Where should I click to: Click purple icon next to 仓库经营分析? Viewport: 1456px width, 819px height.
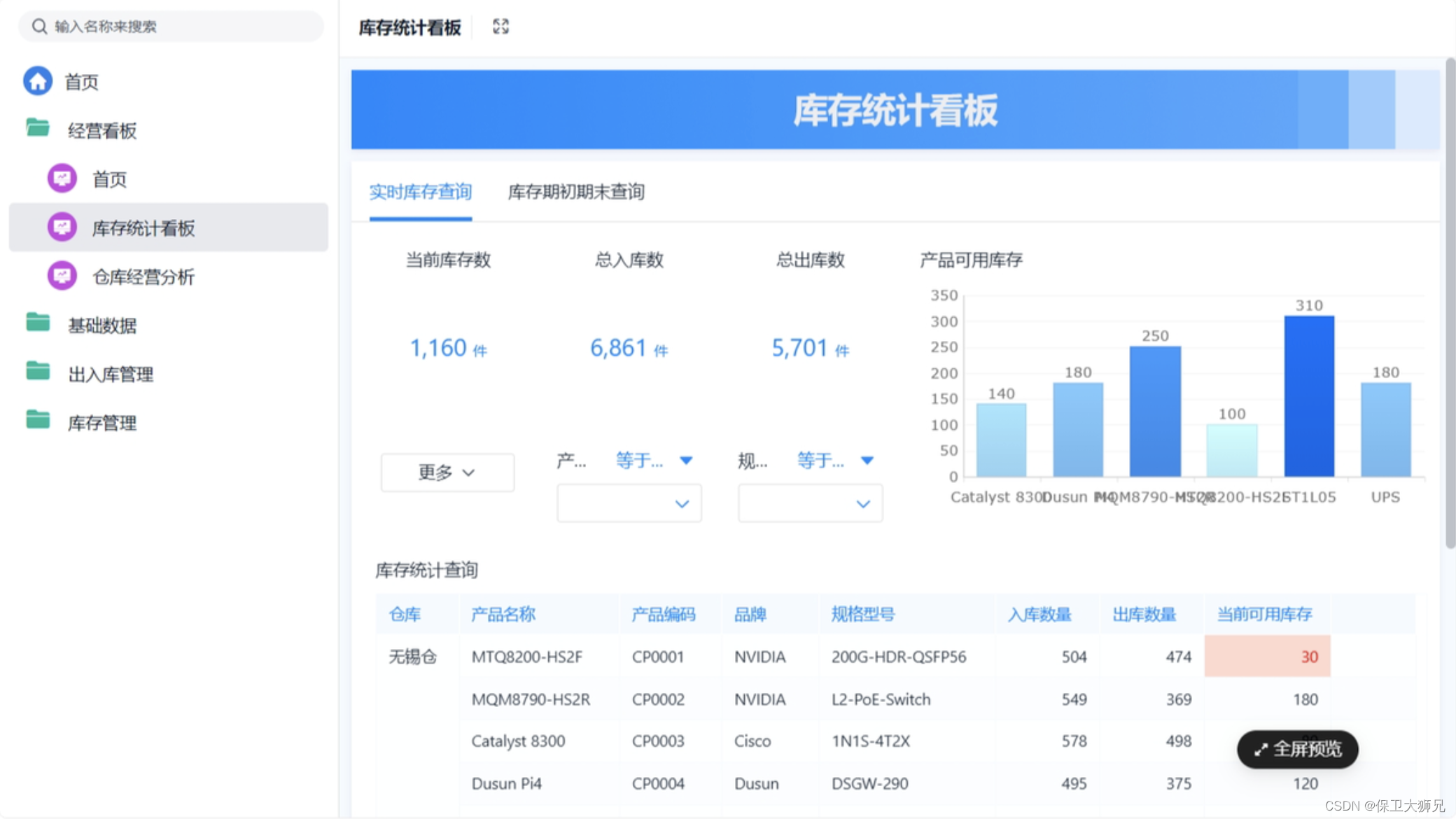coord(62,276)
